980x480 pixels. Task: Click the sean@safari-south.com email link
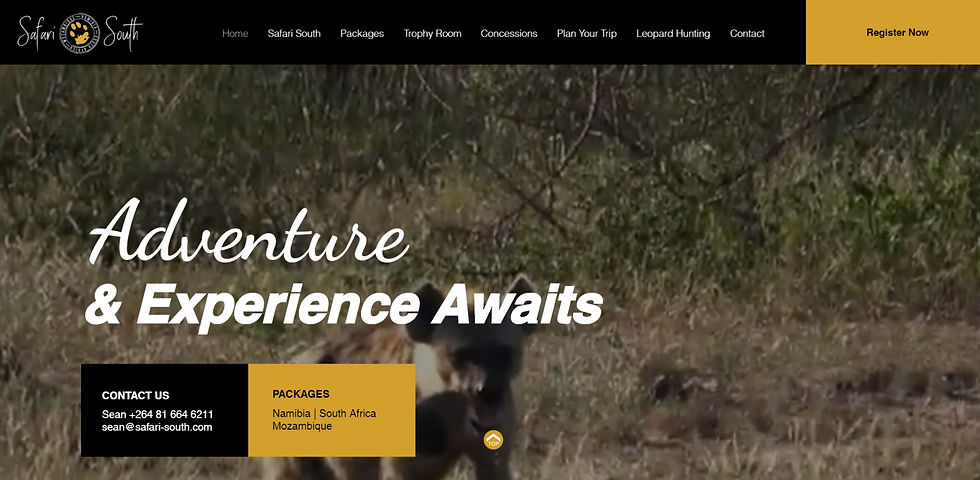157,428
